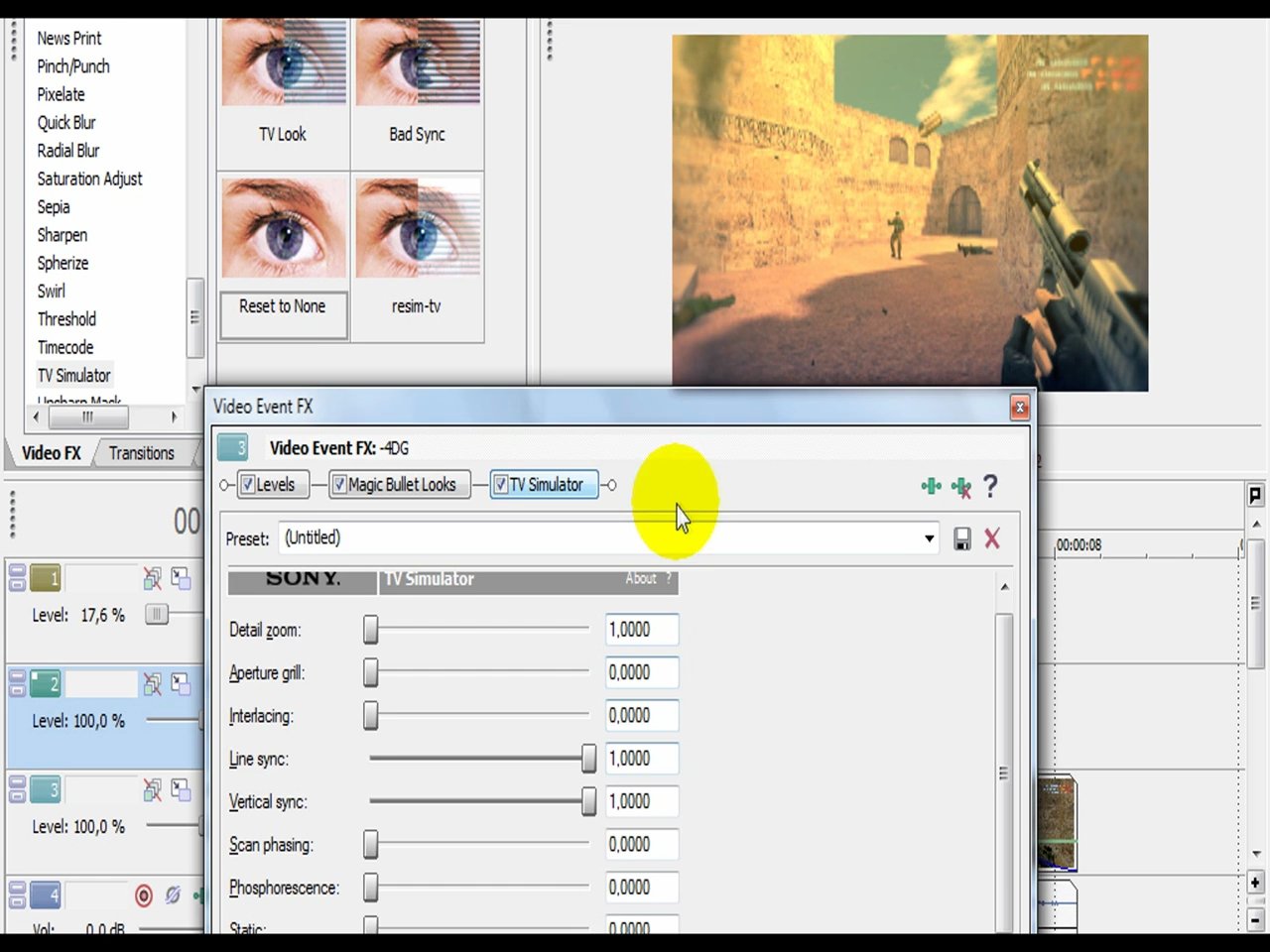1270x952 pixels.
Task: Click track 1 compositing mode icon
Action: click(181, 578)
